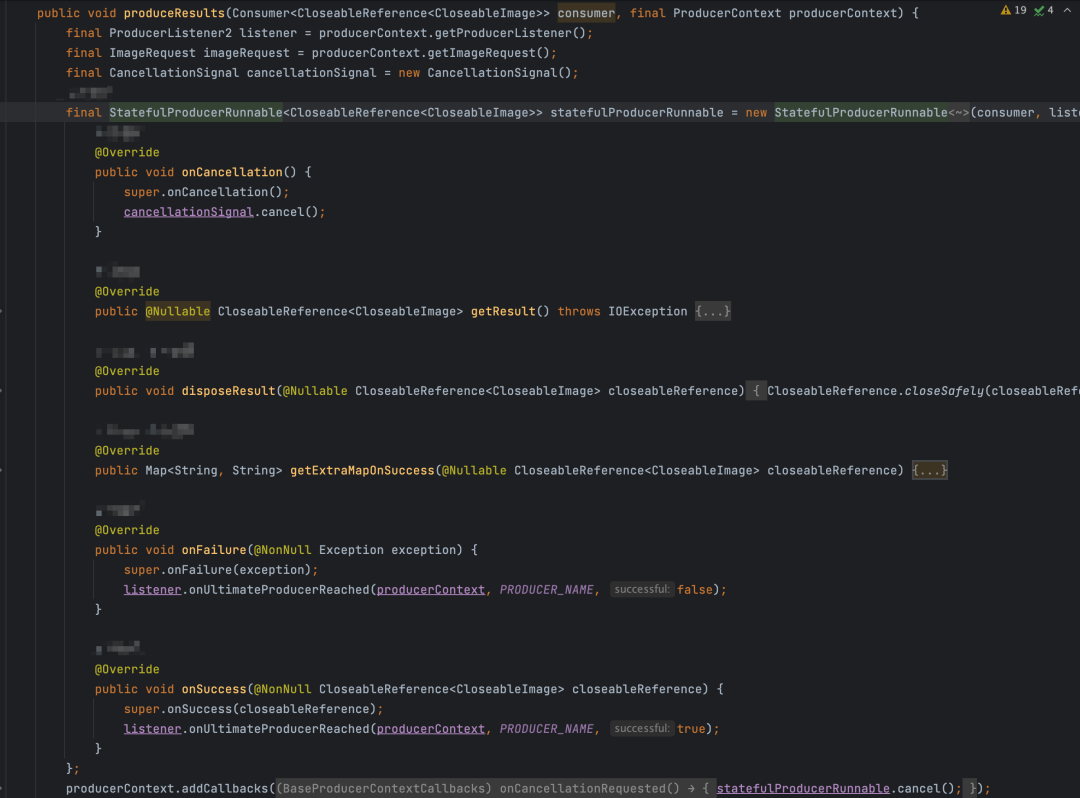Click the disposeResult method name
Viewport: 1080px width, 798px height.
[x=229, y=391]
